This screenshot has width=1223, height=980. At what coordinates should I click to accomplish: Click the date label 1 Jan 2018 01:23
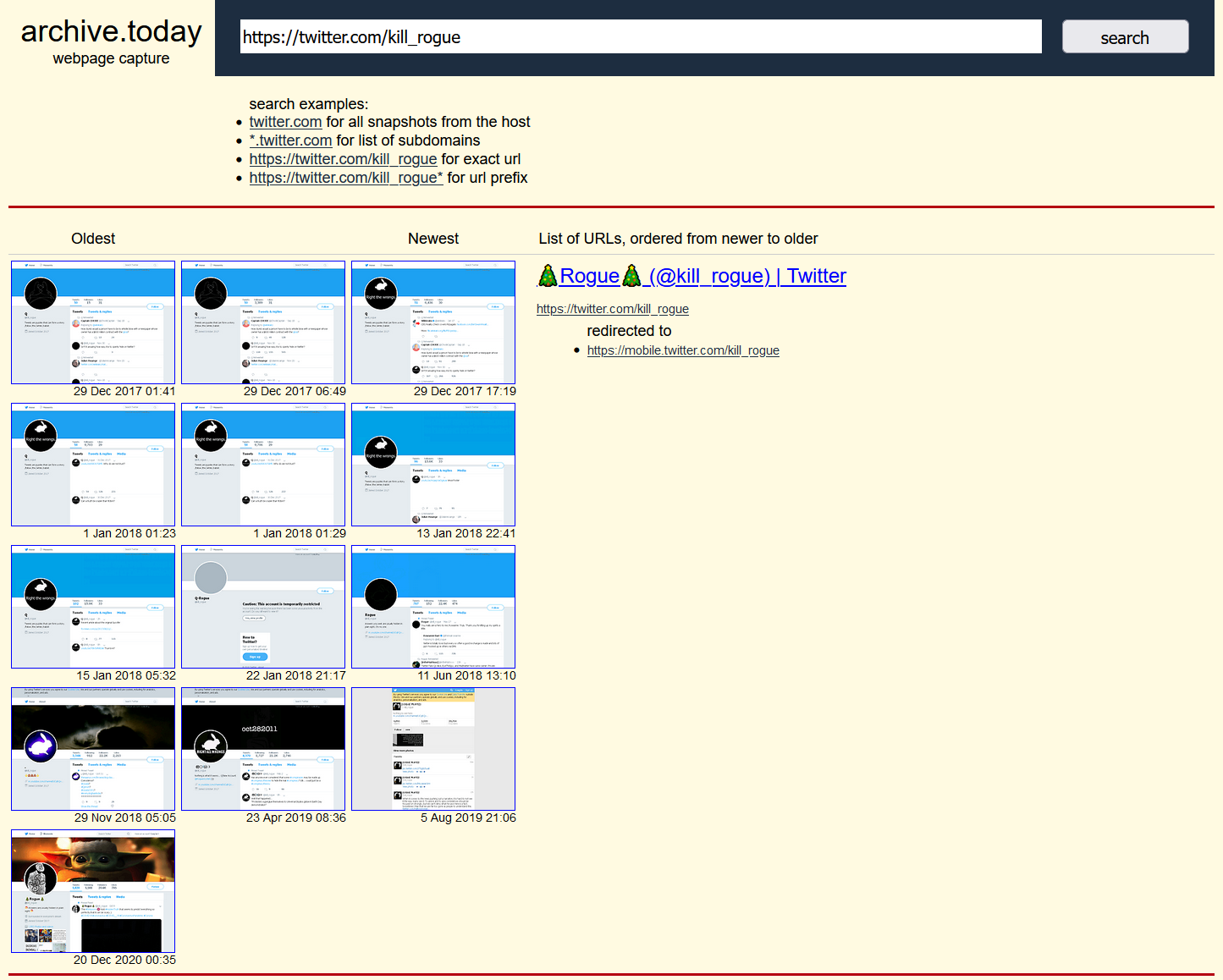129,533
